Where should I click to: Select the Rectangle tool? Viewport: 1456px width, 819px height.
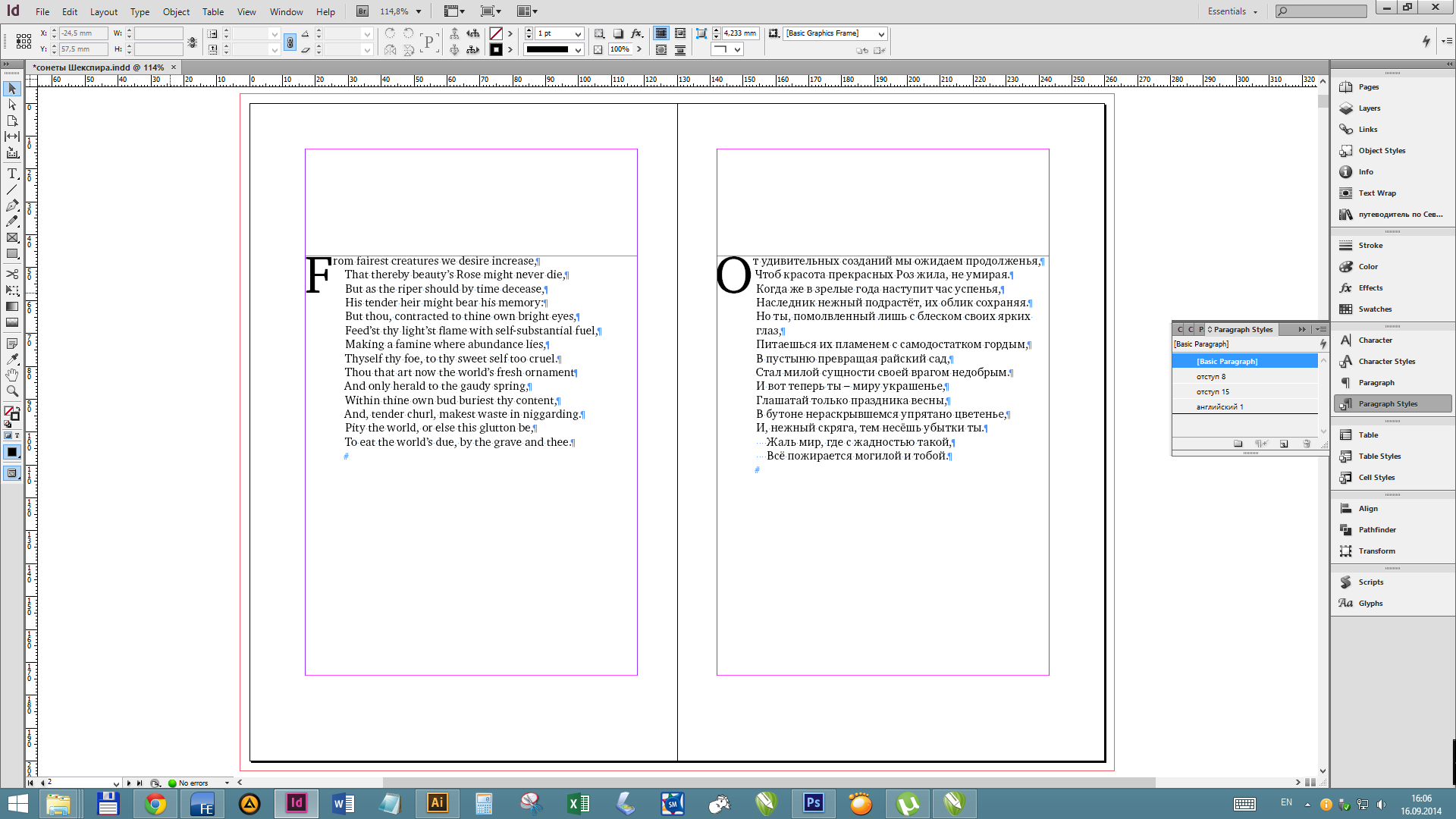(12, 253)
